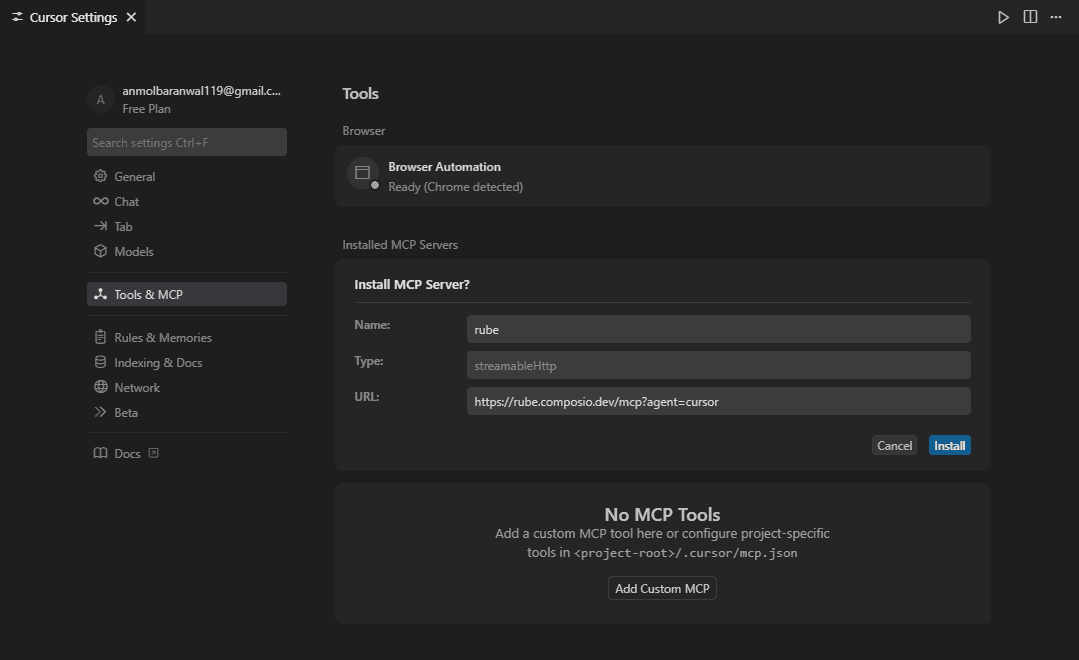1079x660 pixels.
Task: Open the Network settings section
Action: (134, 387)
